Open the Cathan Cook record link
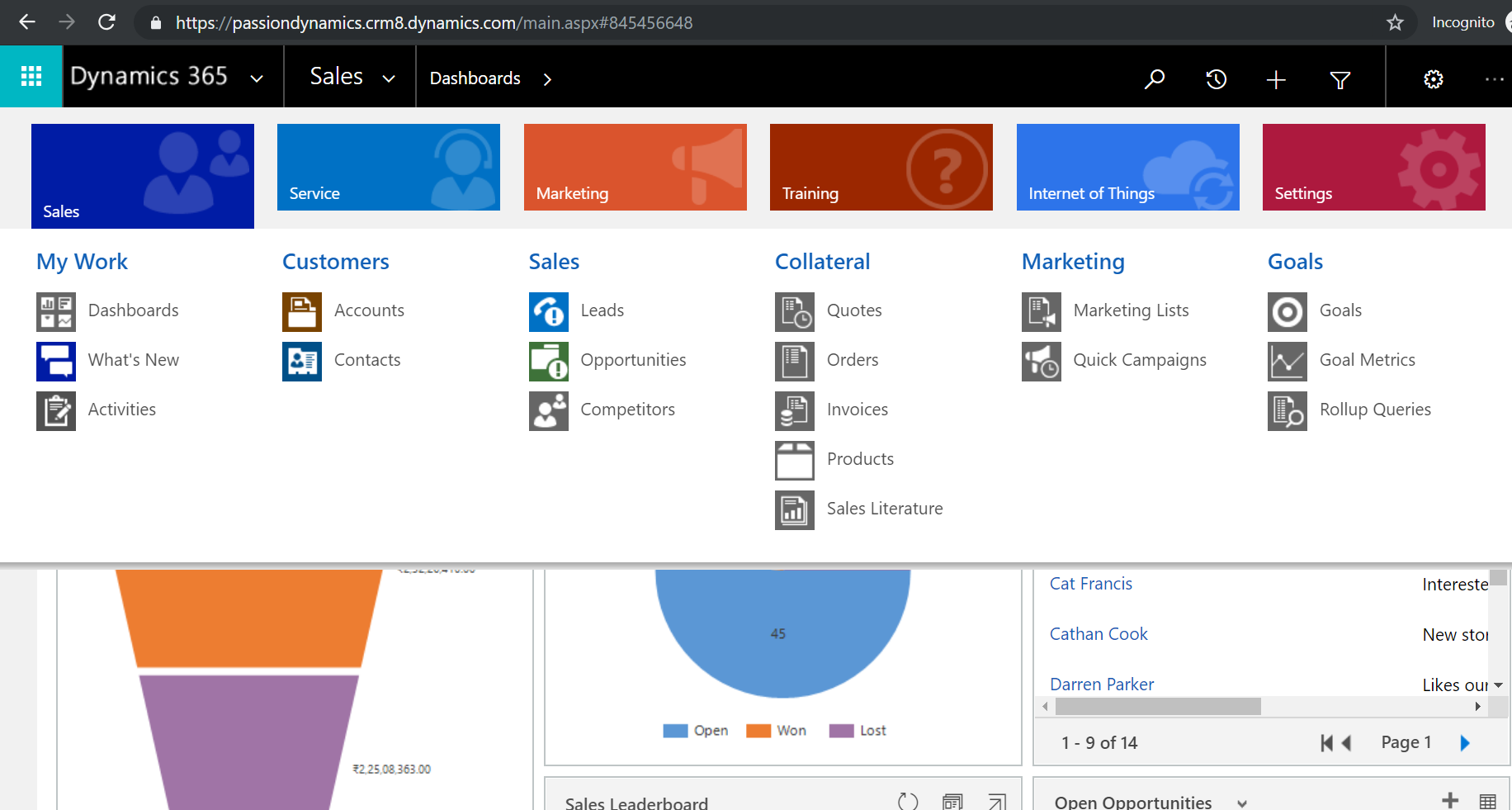This screenshot has height=810, width=1512. 1099,634
